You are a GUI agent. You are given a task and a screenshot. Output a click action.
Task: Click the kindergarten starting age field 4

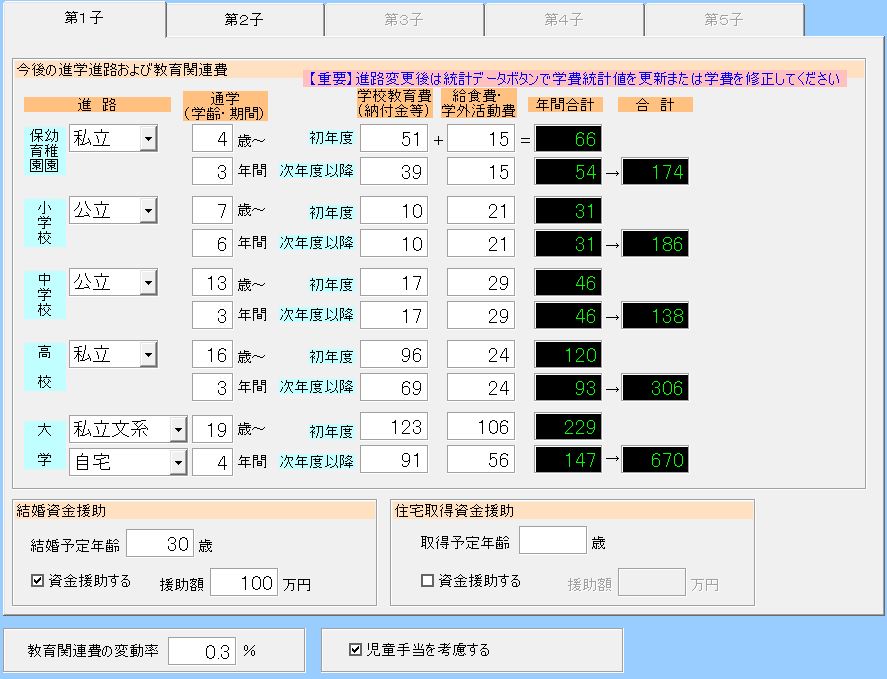point(212,139)
